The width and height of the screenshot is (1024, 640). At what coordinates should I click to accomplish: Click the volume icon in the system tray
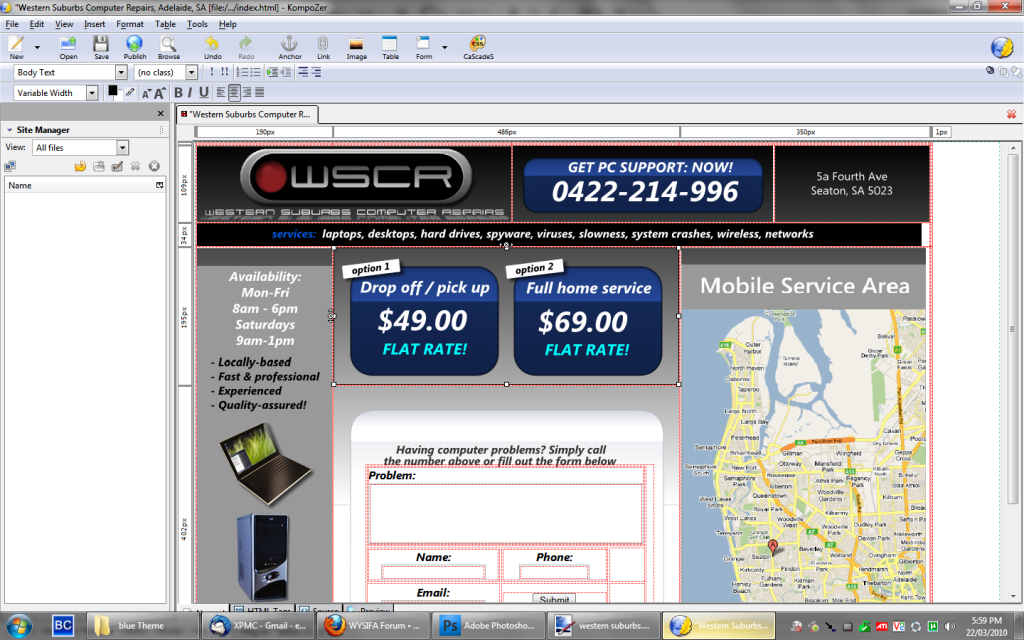950,626
